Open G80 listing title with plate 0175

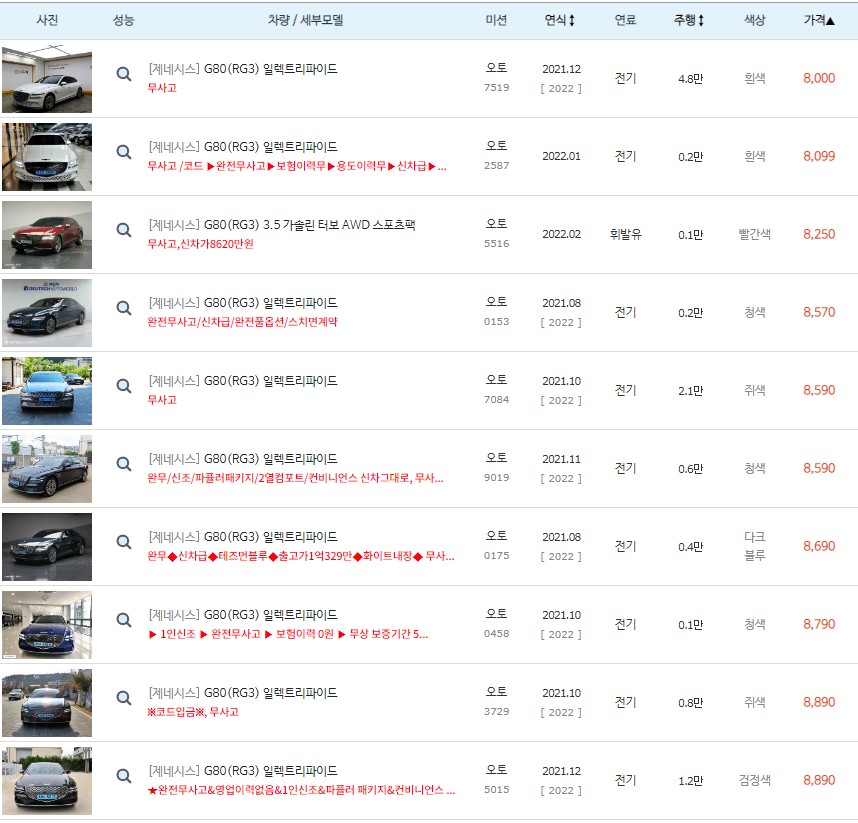(243, 537)
